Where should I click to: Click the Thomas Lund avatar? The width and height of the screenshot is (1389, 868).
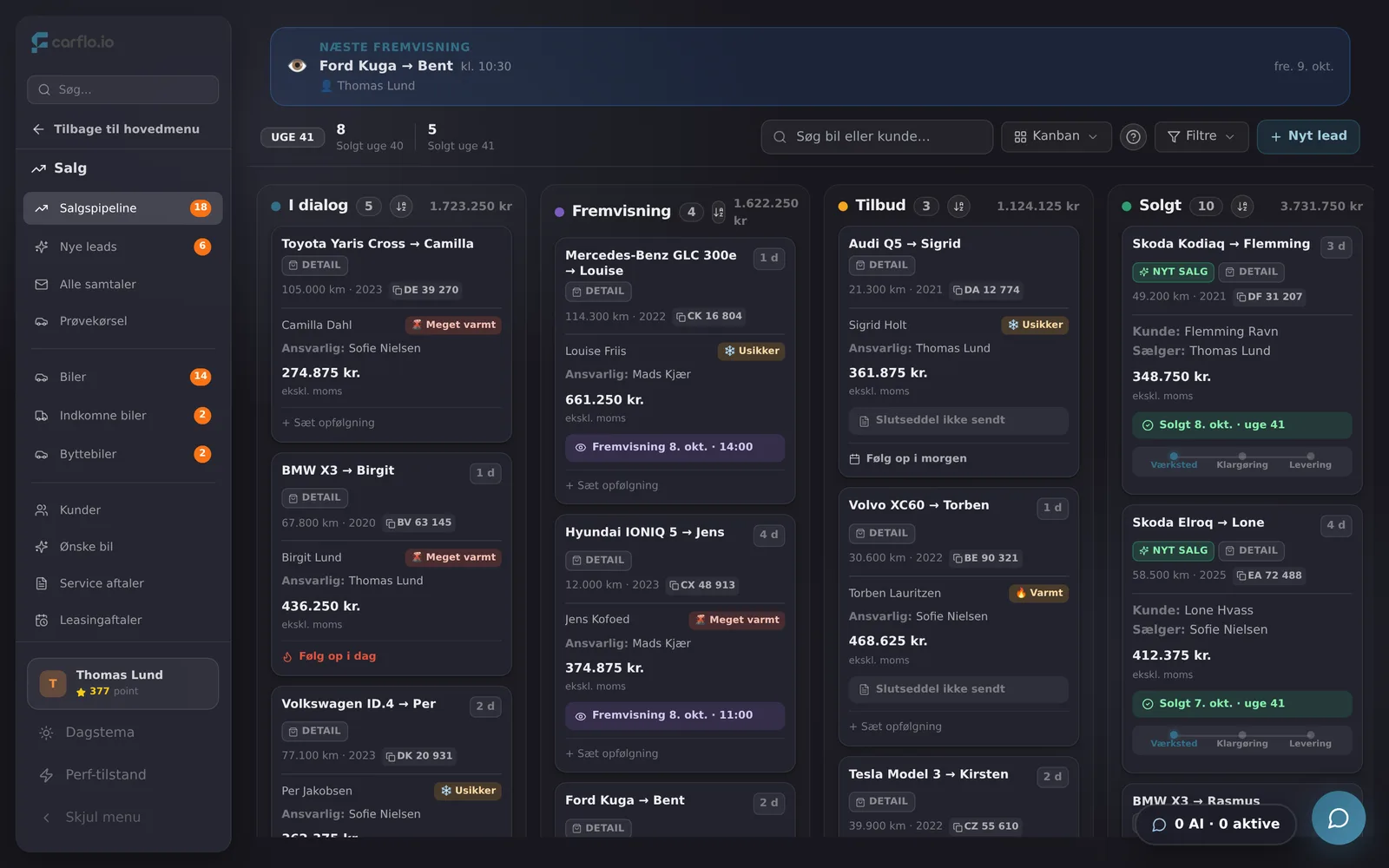[53, 683]
